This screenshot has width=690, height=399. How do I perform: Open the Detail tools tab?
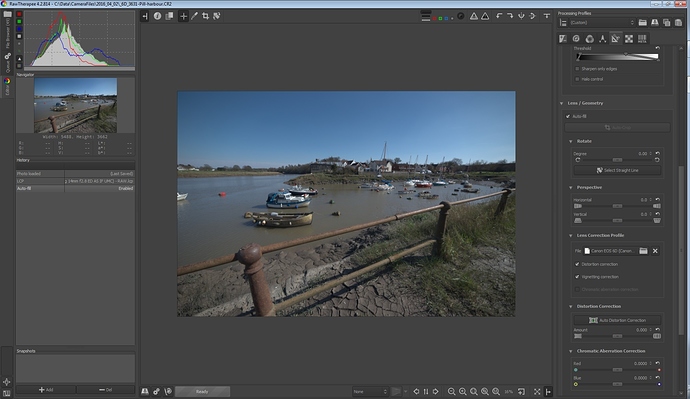[x=576, y=39]
